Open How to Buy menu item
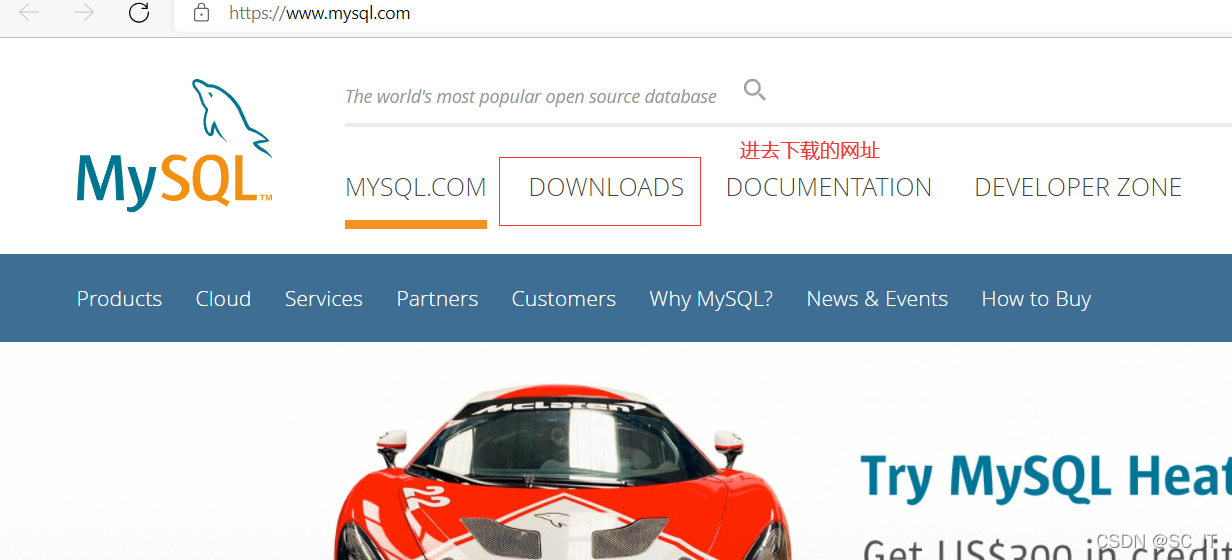1232x560 pixels. (x=1036, y=299)
